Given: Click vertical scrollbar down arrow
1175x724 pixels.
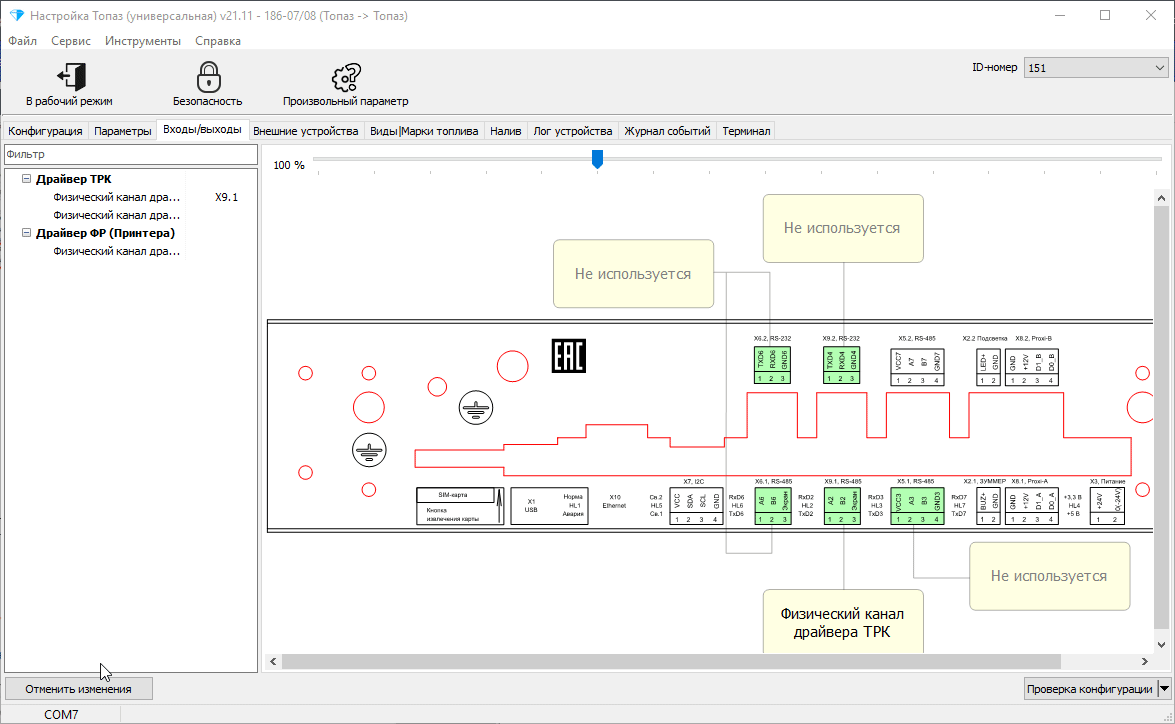Looking at the screenshot, I should coord(1161,645).
